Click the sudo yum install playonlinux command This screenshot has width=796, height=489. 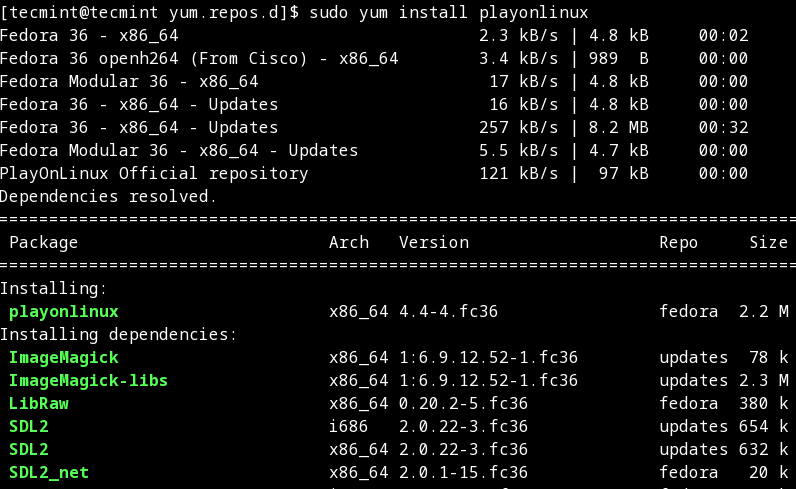click(x=449, y=12)
